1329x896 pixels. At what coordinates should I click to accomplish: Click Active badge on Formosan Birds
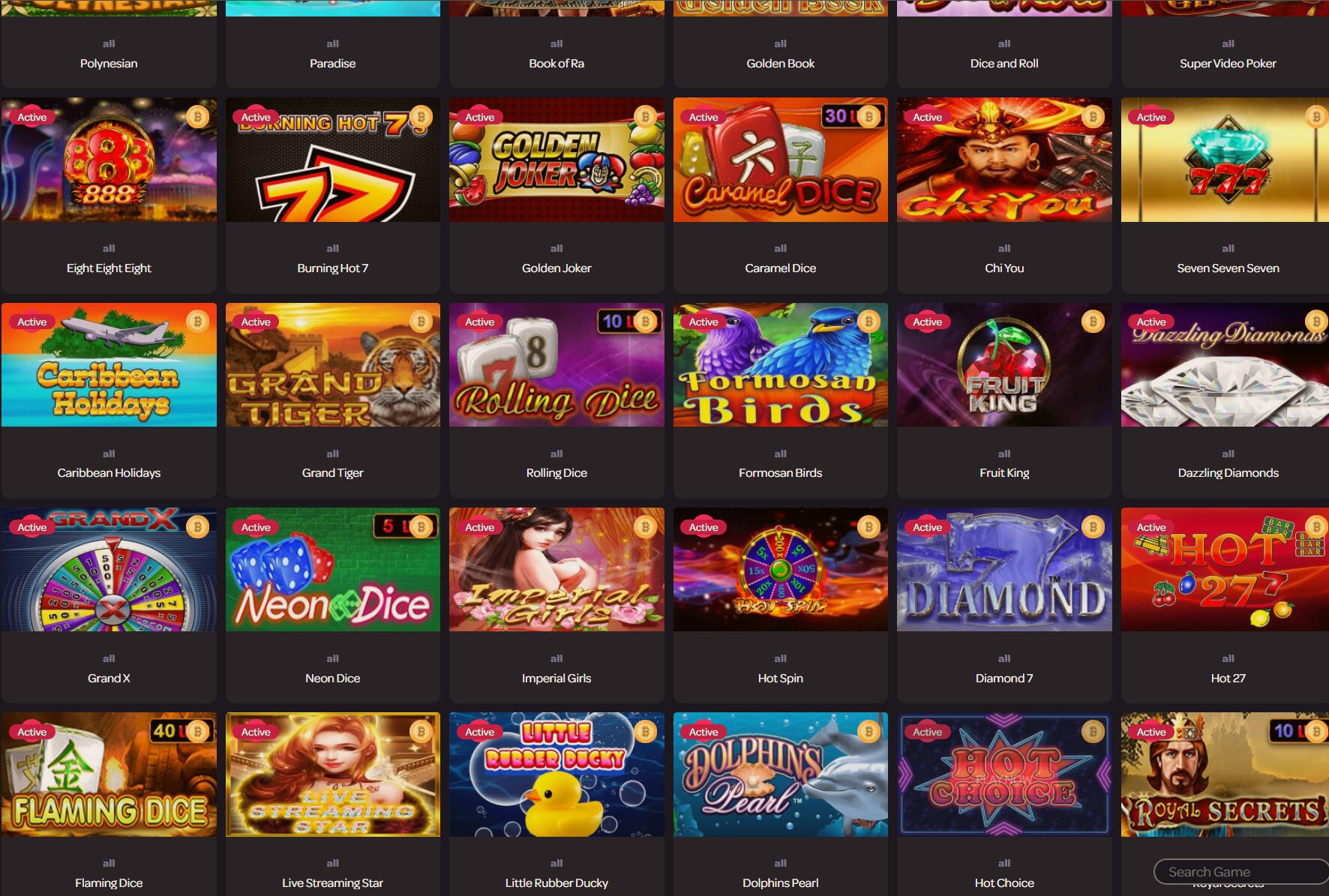[703, 322]
